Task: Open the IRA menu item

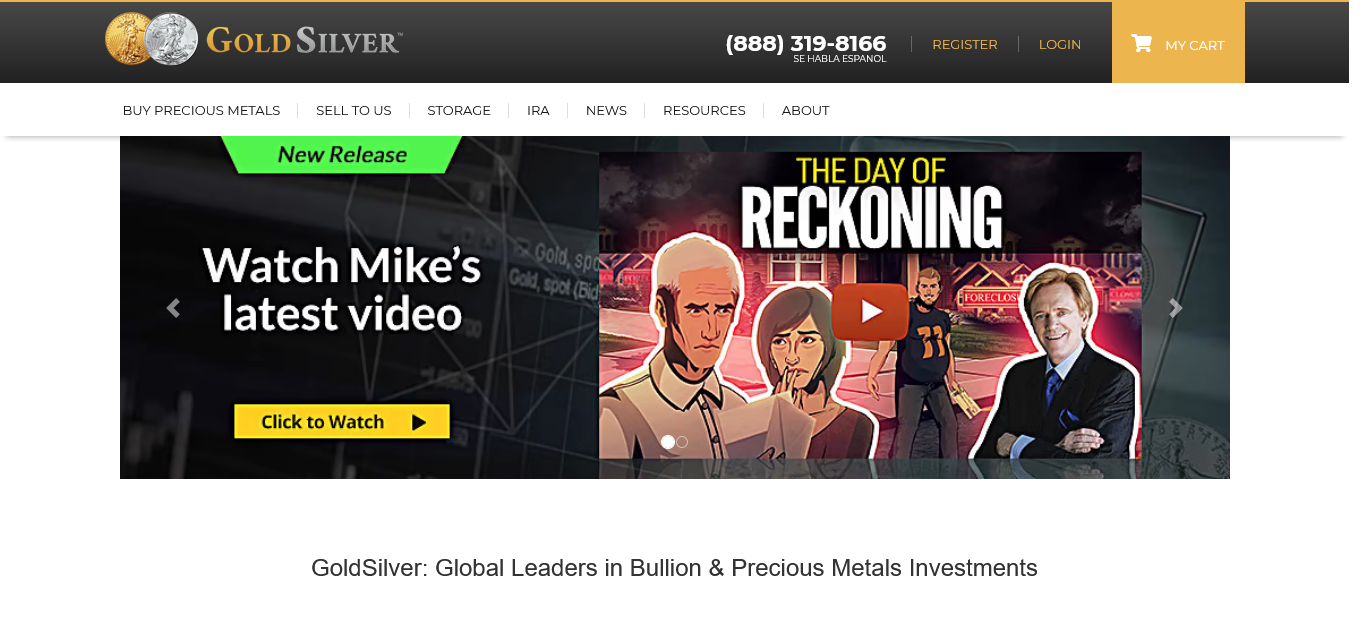Action: (x=538, y=110)
